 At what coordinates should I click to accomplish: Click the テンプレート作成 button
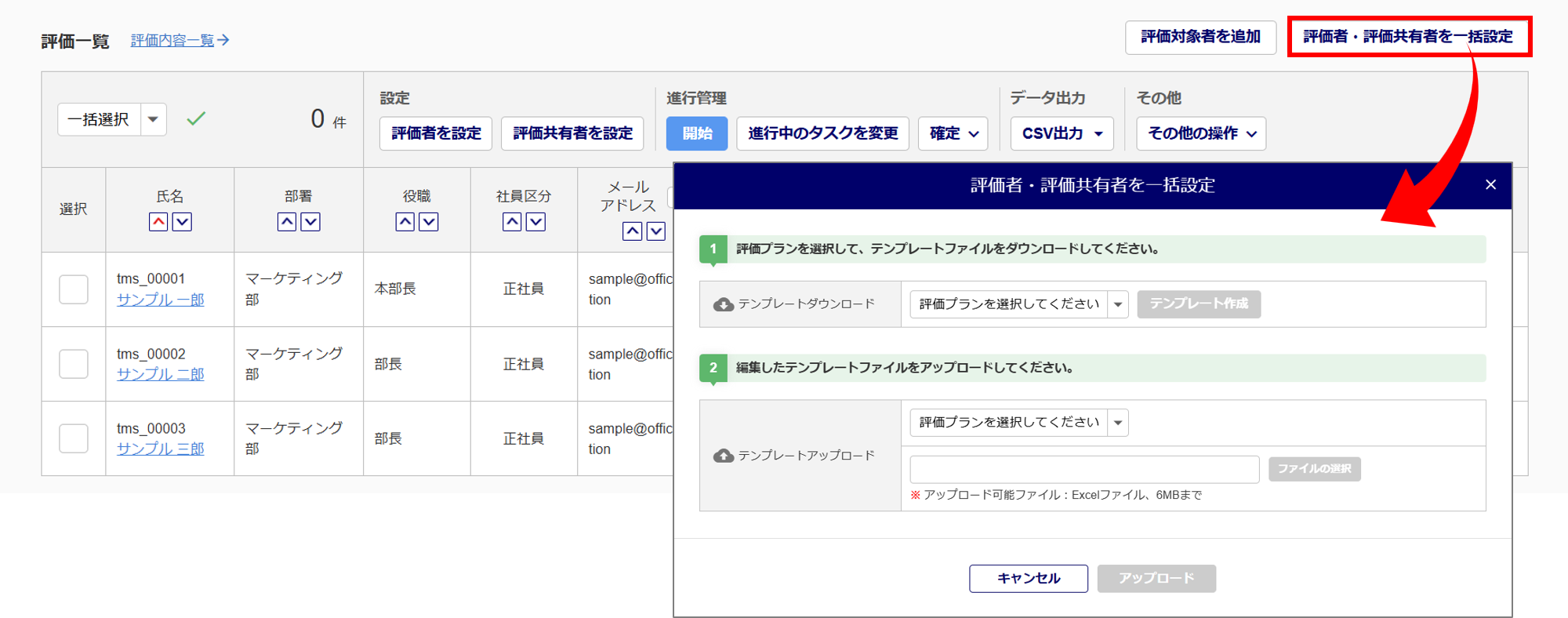point(1199,304)
